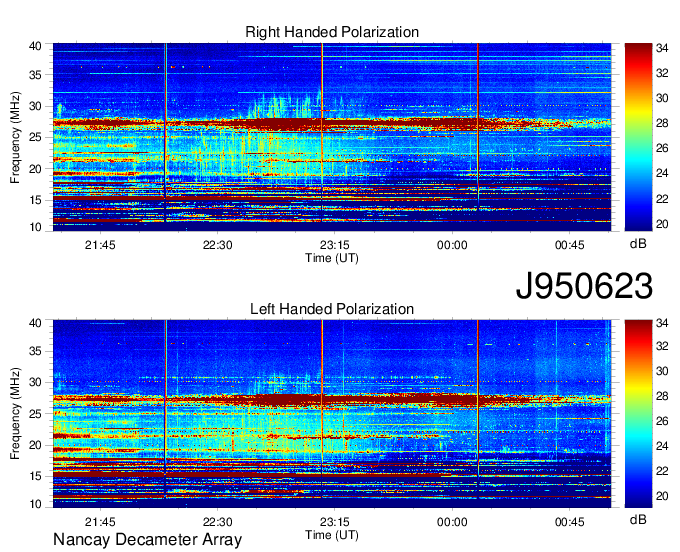680x552 pixels.
Task: Click the 22:30 tick under Right Handed plot
Action: click(217, 245)
